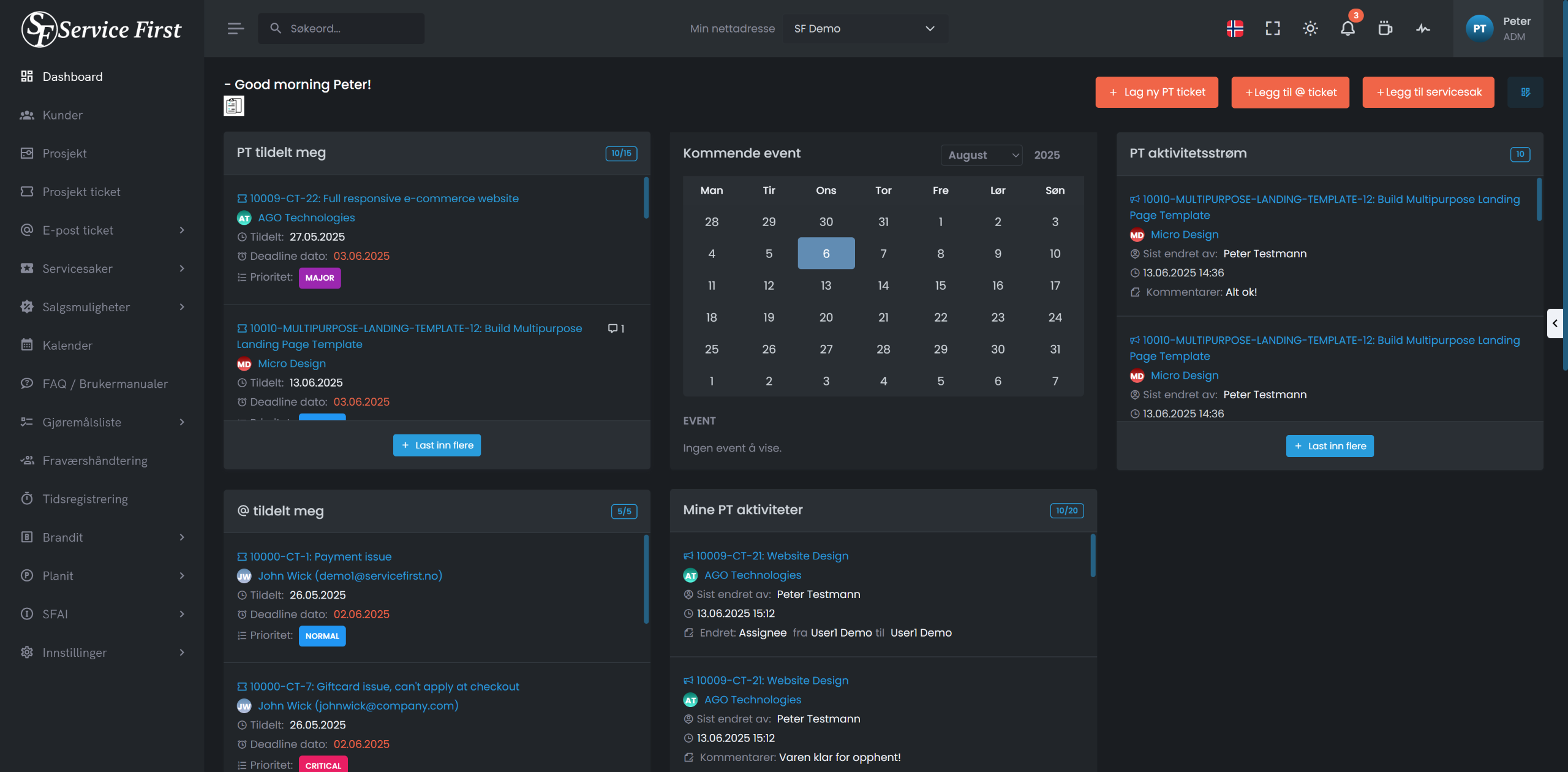Click the Norwegian flag language icon

point(1235,28)
